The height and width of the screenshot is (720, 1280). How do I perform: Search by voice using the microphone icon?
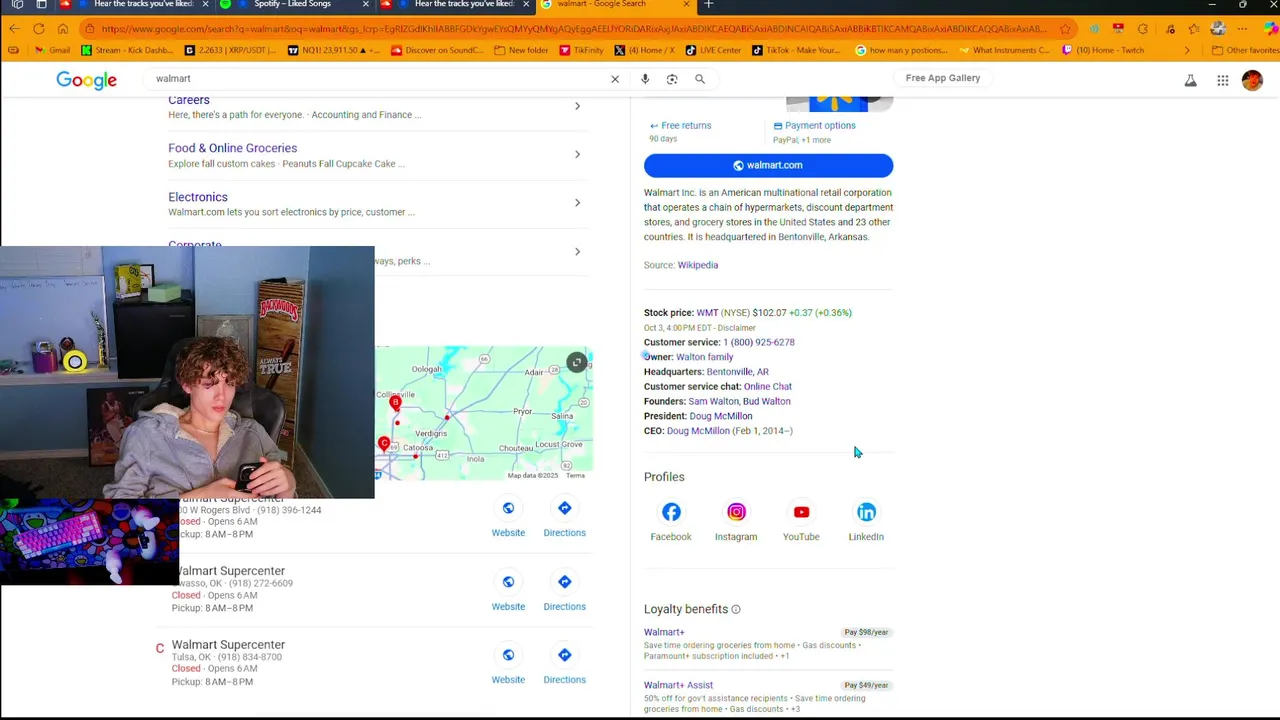click(x=645, y=79)
